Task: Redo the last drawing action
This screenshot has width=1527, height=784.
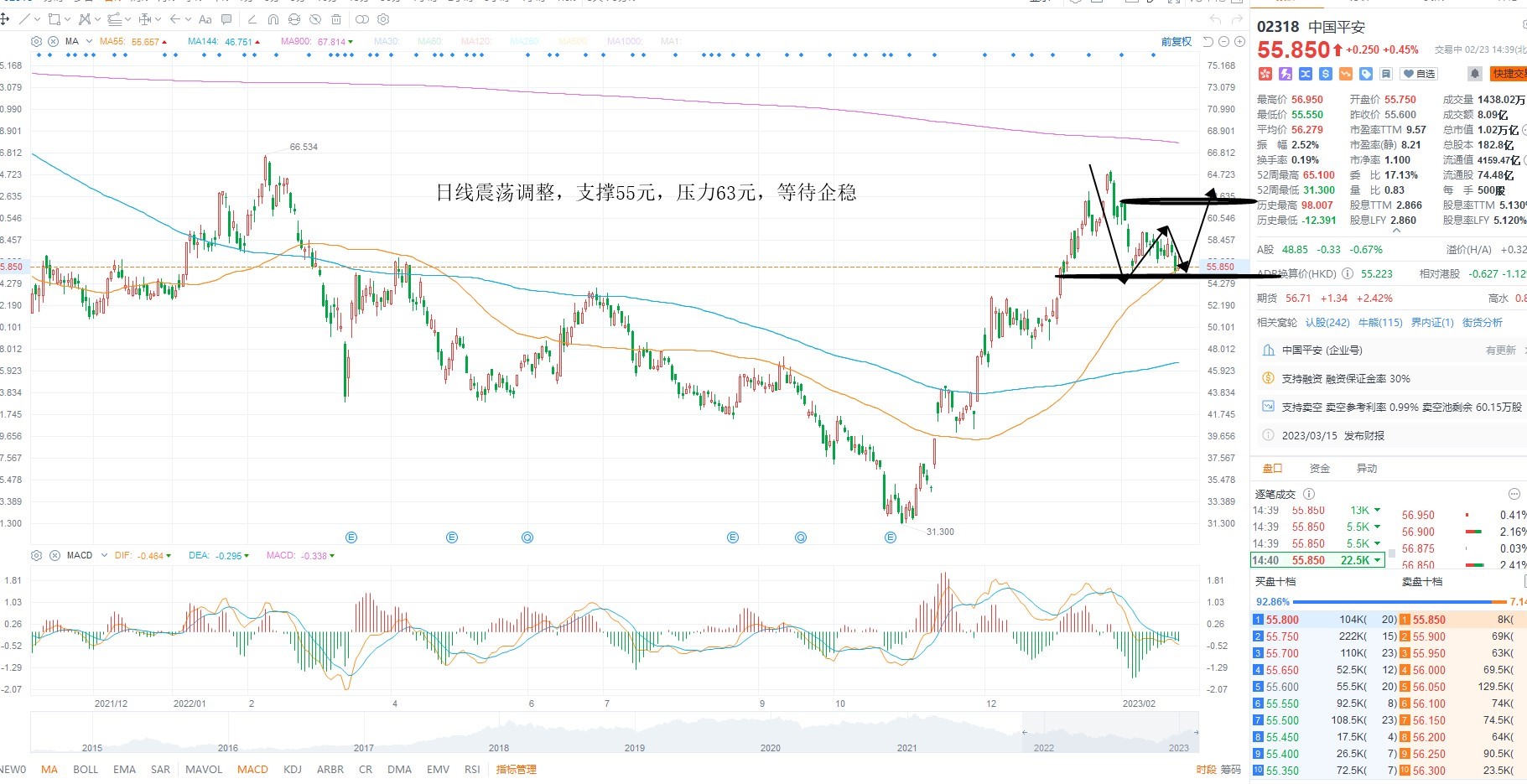Action: click(x=1237, y=19)
